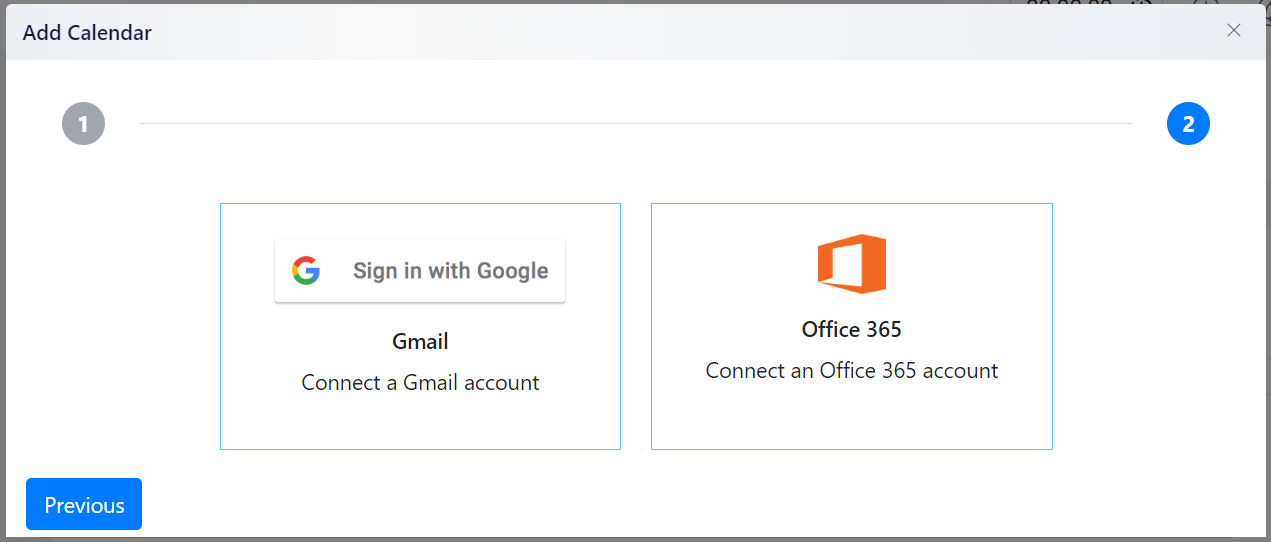
Task: Click the bold "Office 365" heading
Action: (x=852, y=329)
